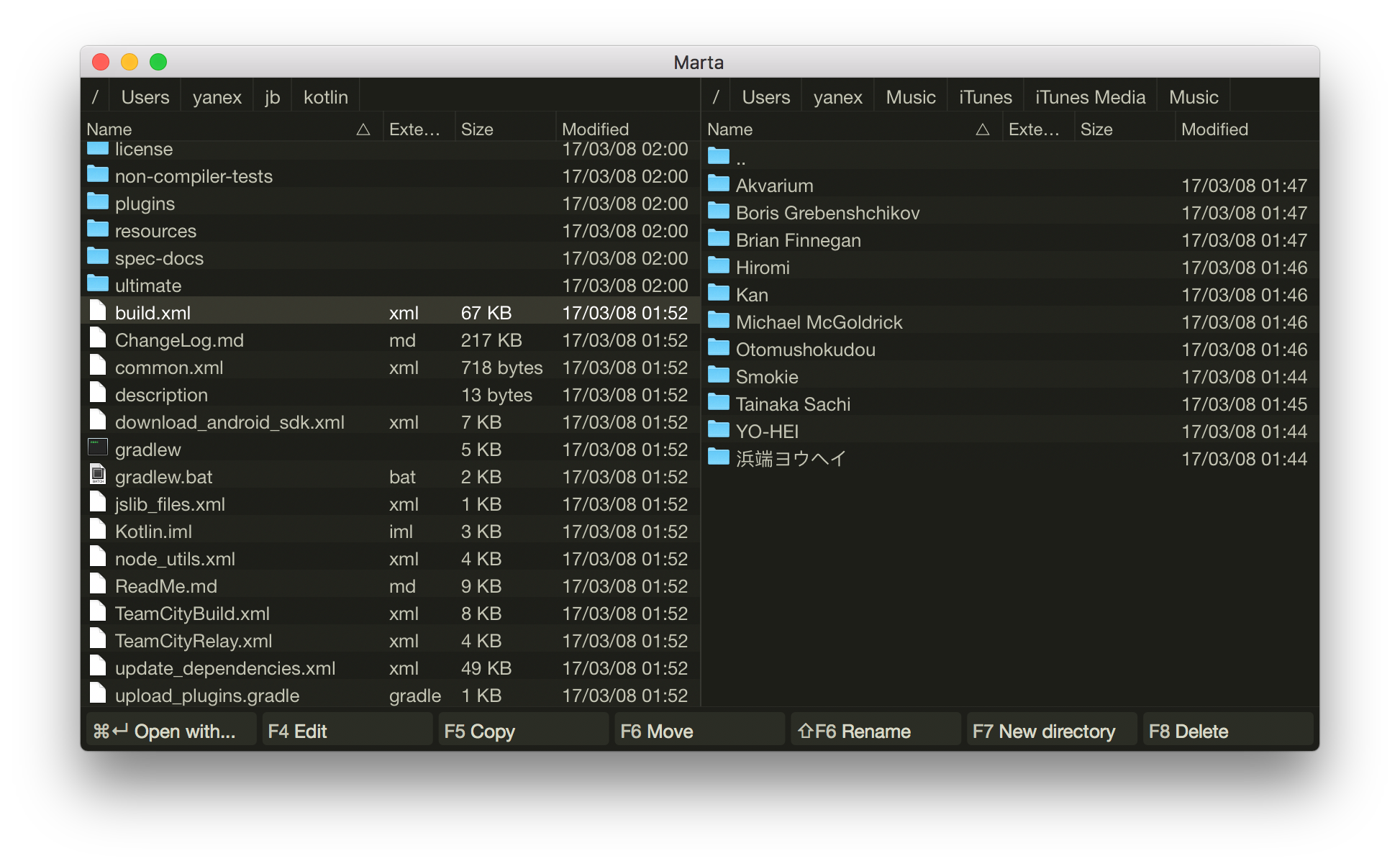
Task: Click the ReadMe.md document icon
Action: click(98, 584)
